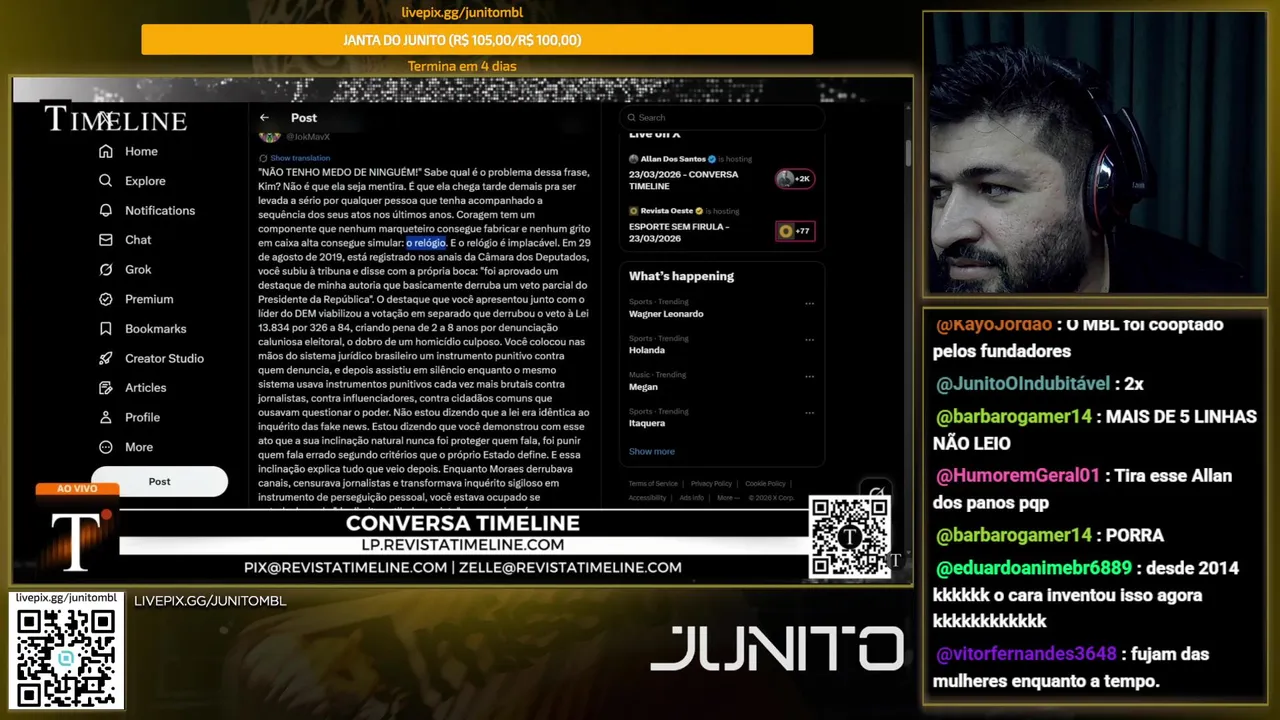1280x720 pixels.
Task: Expand the More sidebar menu
Action: coord(126,447)
